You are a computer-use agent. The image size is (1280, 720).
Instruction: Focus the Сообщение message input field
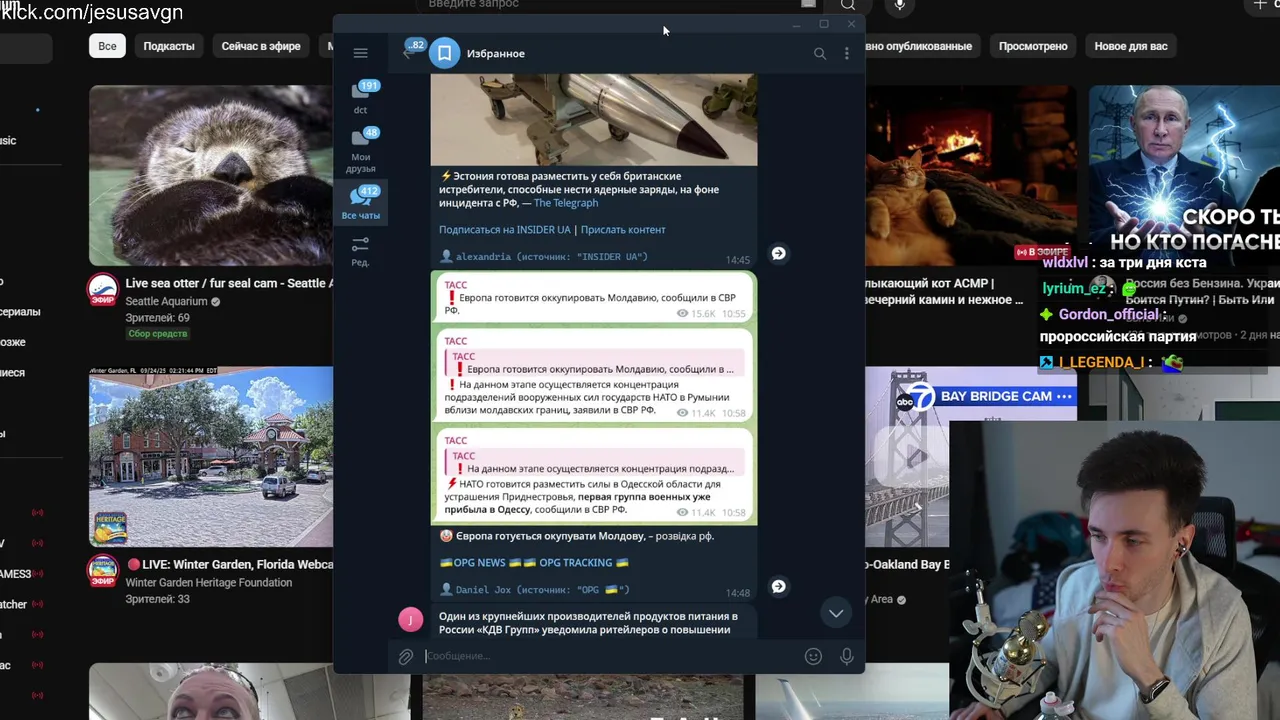(x=610, y=656)
